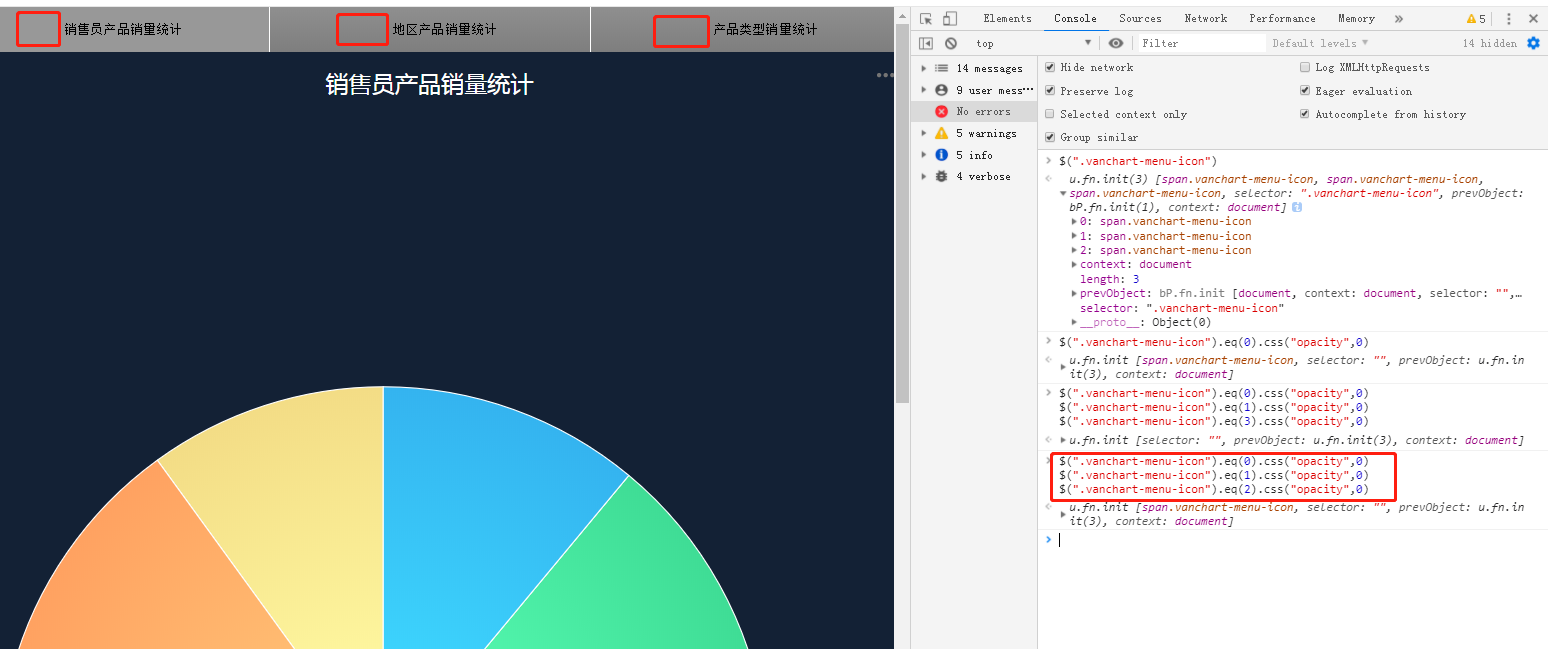Screen dimensions: 1548x649
Task: Expand the 4 verbose group arrow
Action: tap(924, 176)
